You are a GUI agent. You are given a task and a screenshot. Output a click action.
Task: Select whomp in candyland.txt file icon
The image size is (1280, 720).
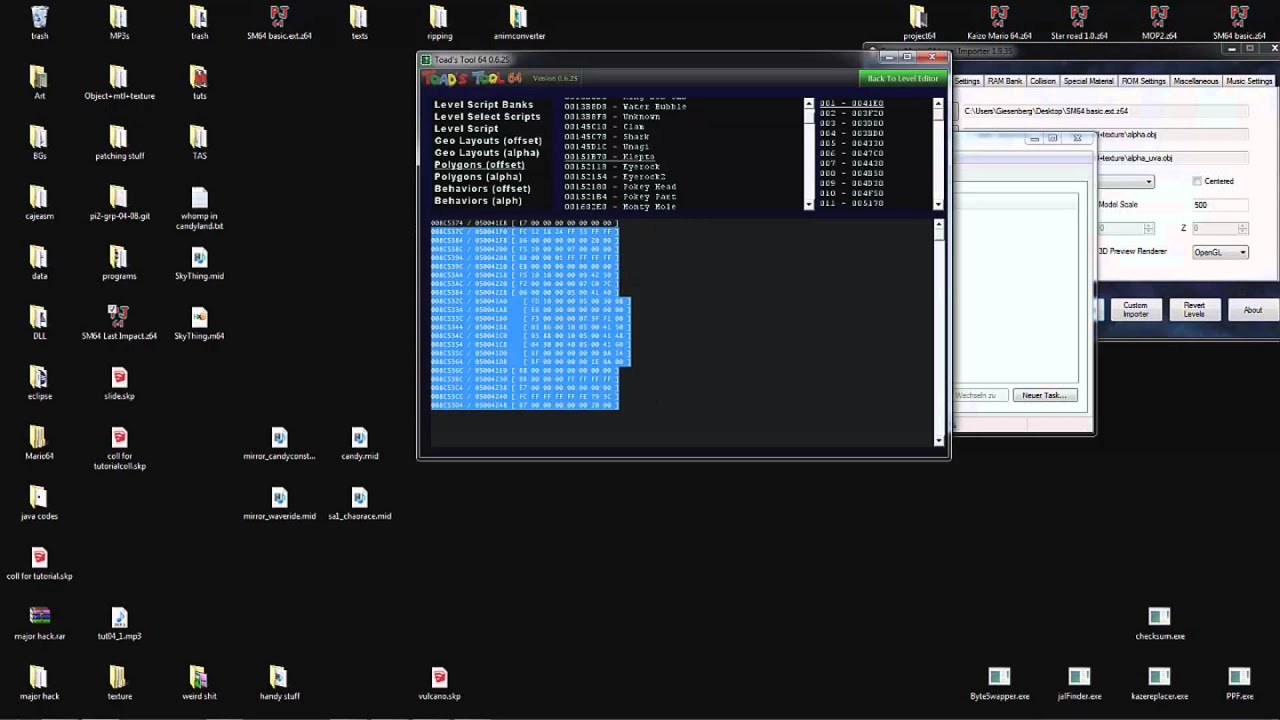tap(199, 197)
